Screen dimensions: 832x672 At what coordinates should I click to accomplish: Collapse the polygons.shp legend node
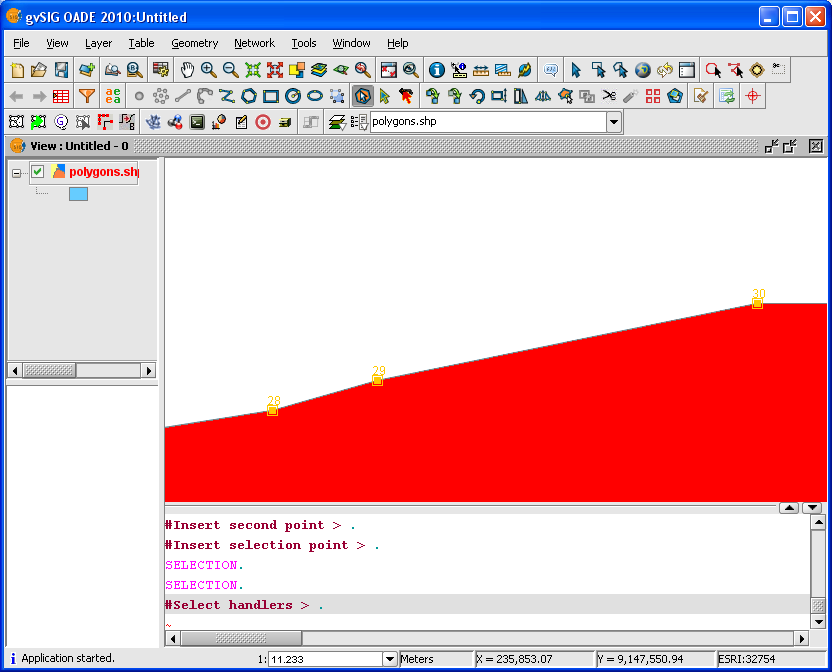(x=16, y=171)
